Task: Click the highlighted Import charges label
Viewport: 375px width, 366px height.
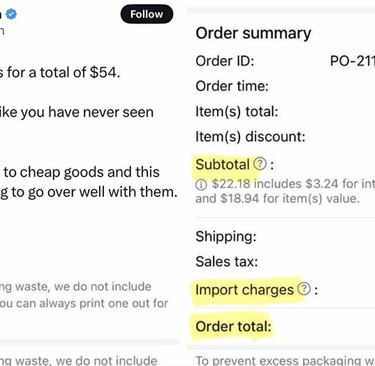Action: (x=245, y=290)
